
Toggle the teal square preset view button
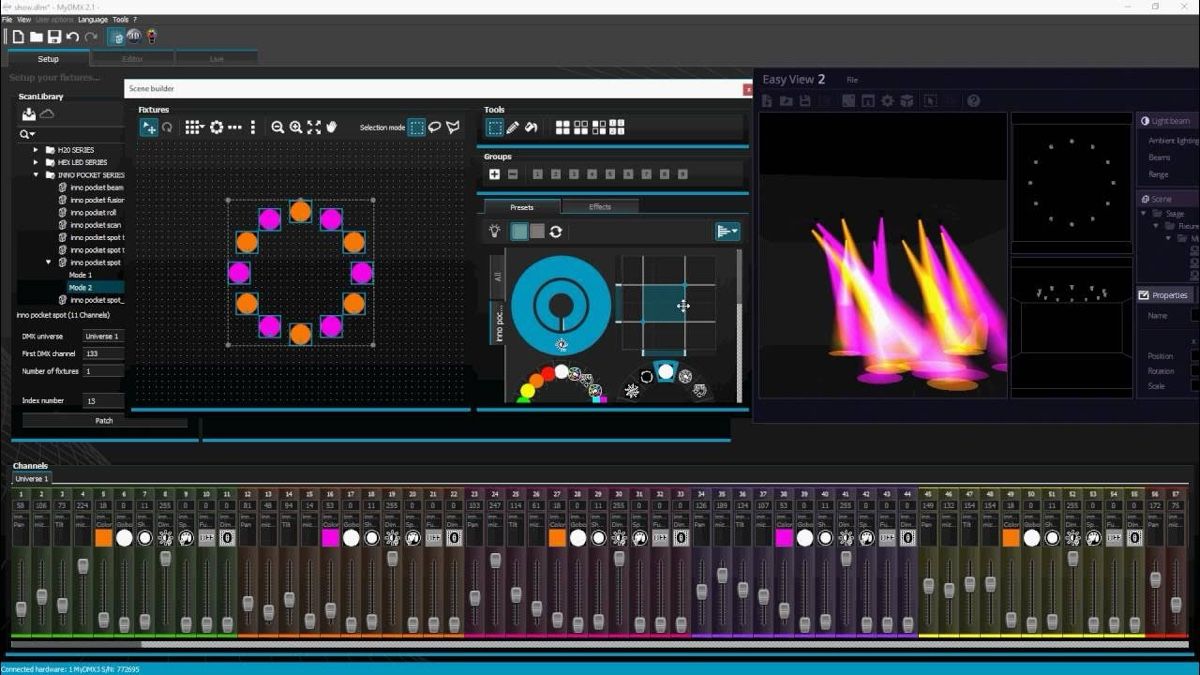(x=520, y=231)
